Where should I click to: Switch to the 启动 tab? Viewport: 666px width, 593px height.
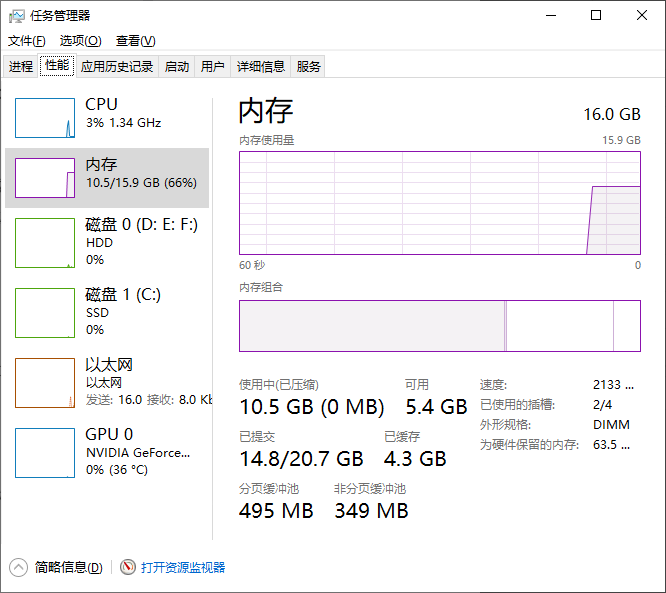[x=177, y=67]
